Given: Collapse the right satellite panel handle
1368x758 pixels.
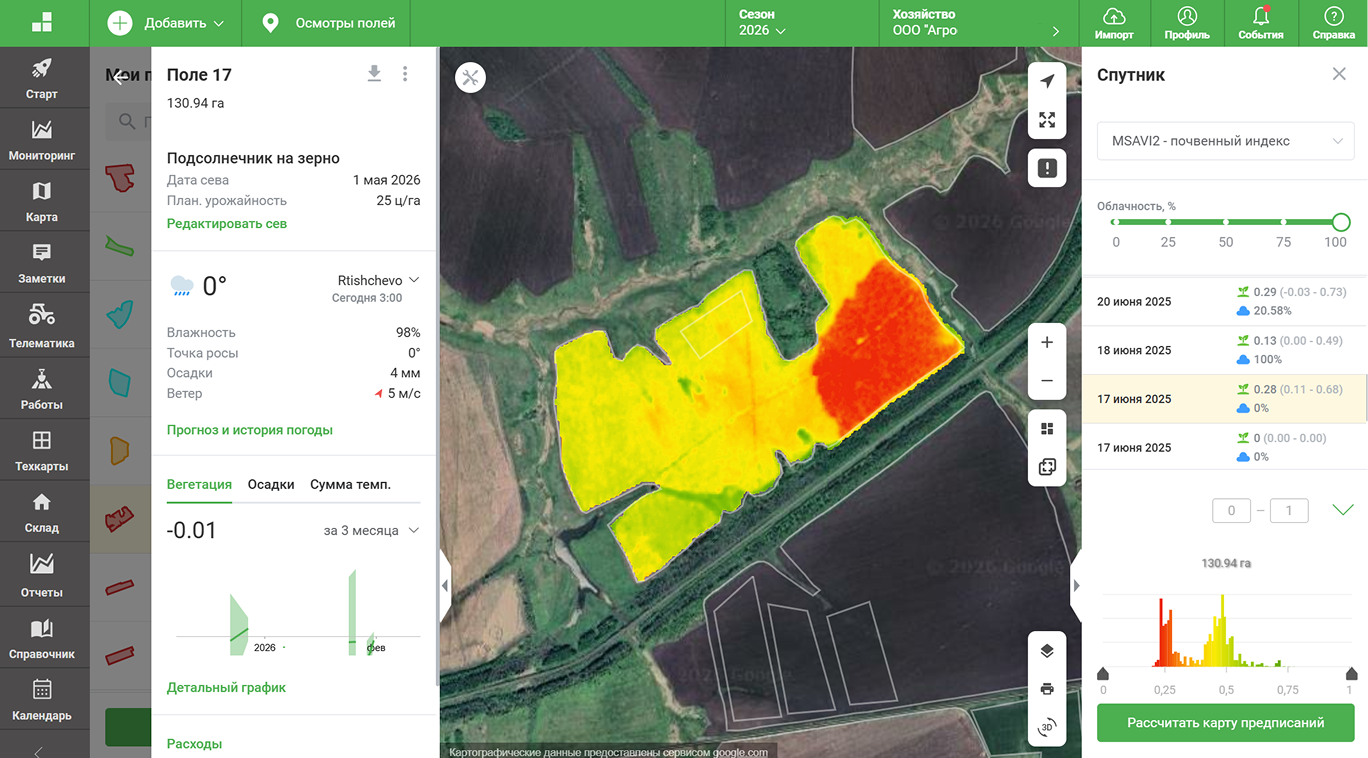Looking at the screenshot, I should click(x=1076, y=586).
